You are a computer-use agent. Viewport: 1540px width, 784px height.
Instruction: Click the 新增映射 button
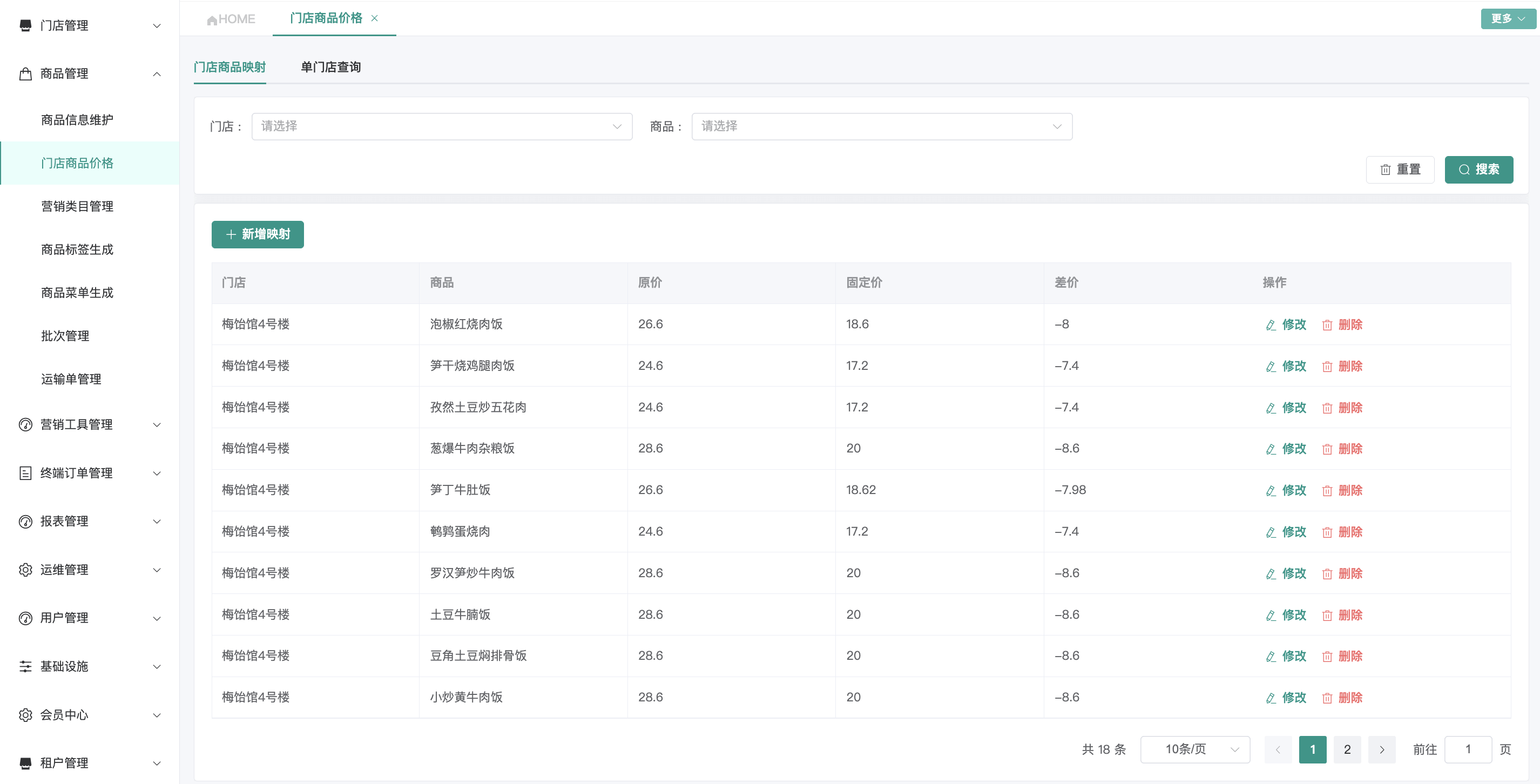[x=258, y=234]
